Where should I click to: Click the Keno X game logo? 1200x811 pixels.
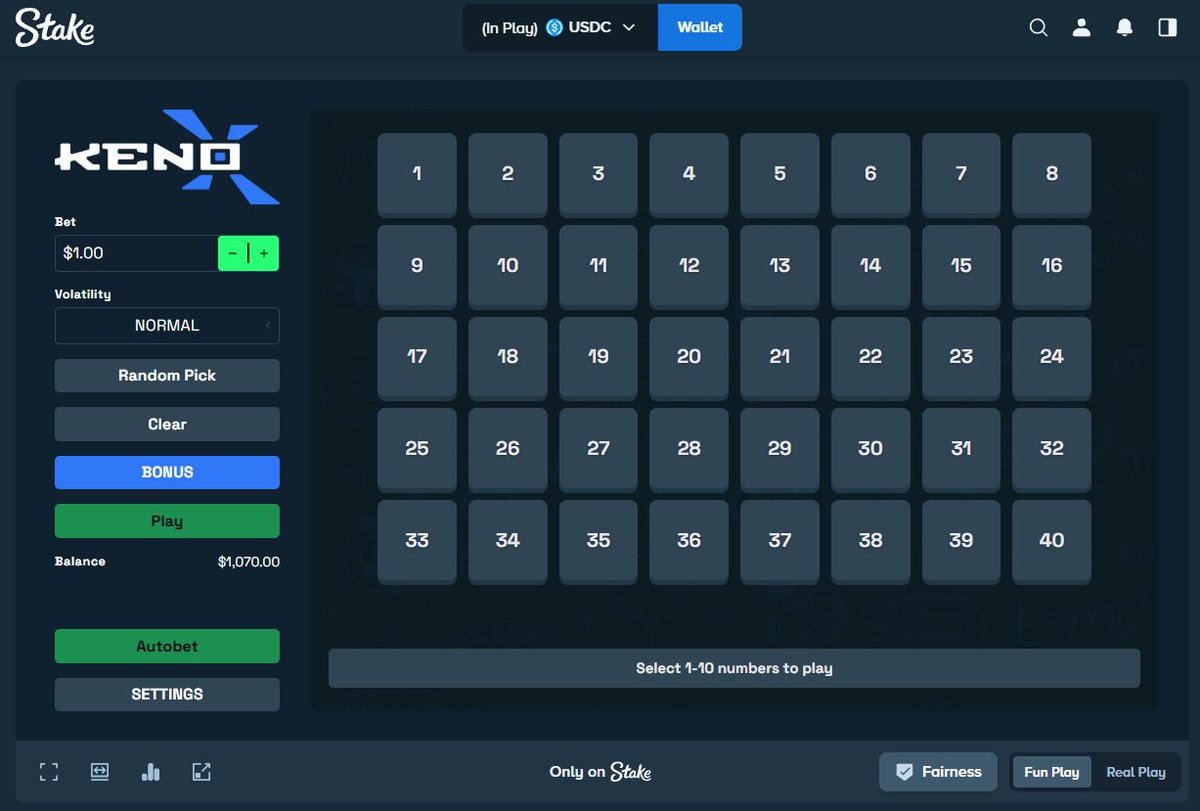click(167, 157)
